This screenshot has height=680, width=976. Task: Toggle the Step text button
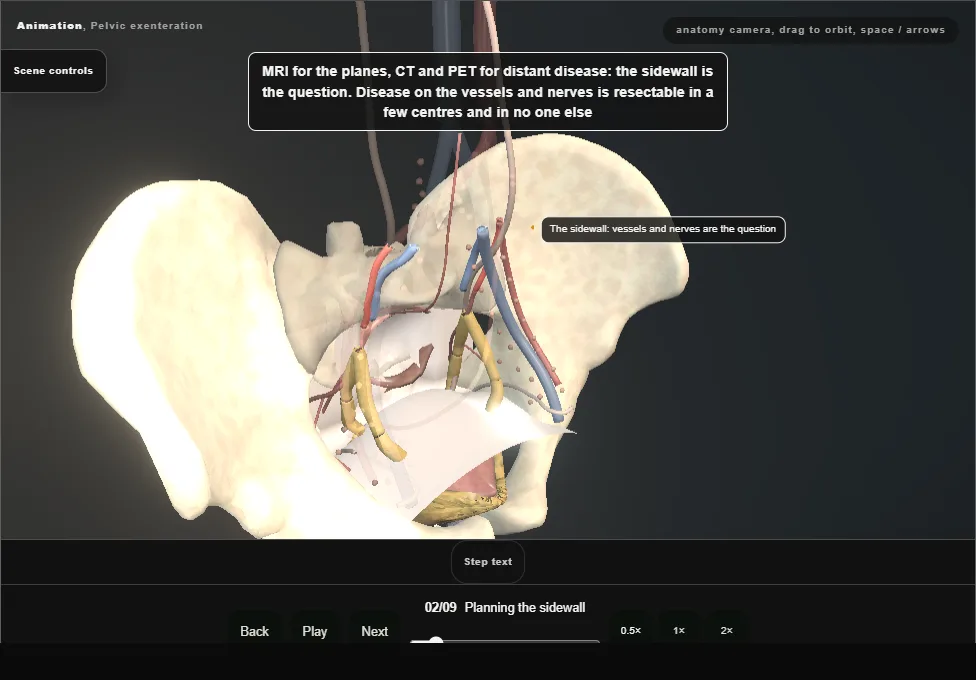coord(488,562)
